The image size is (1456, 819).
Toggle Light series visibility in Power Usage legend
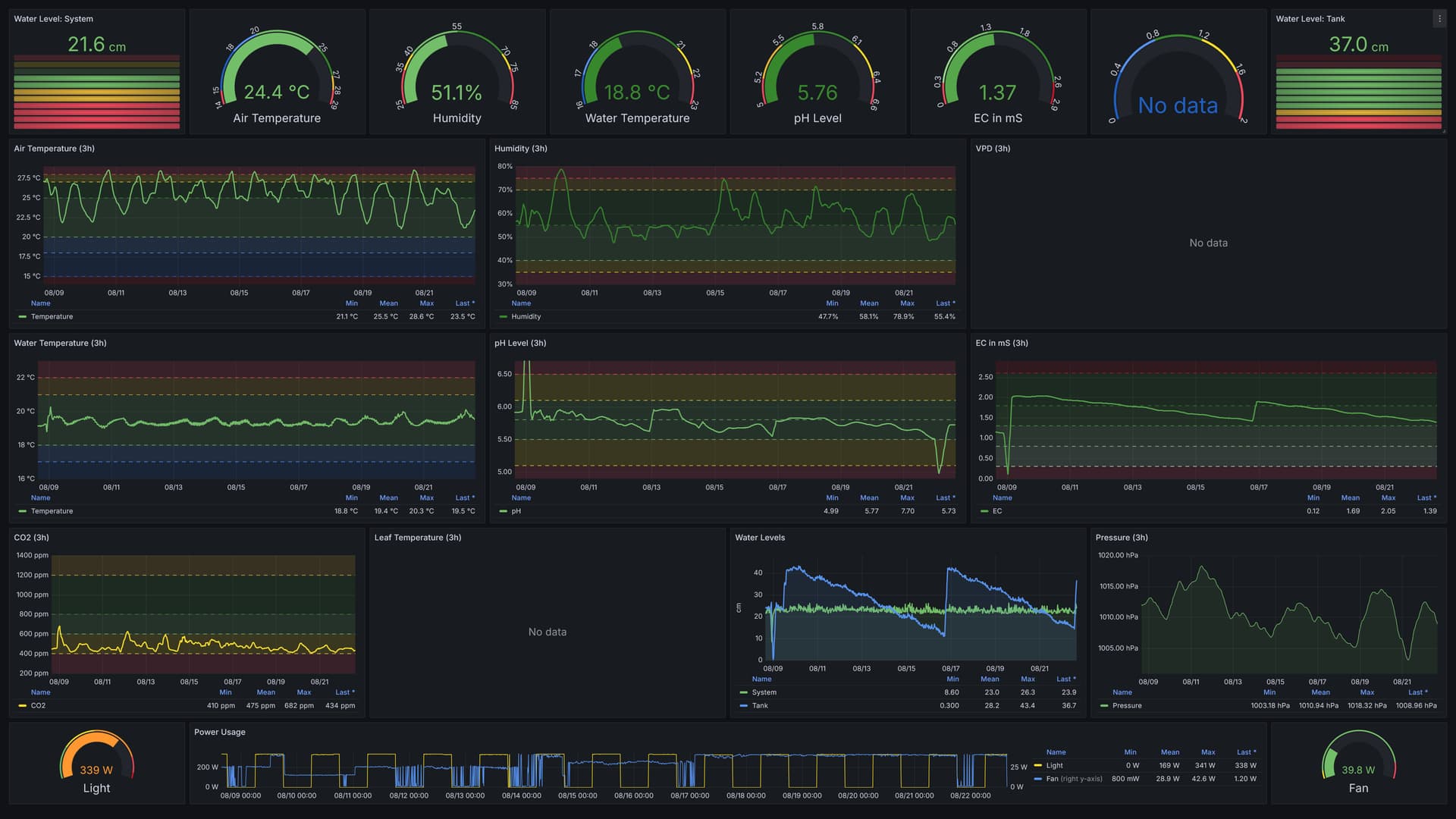(1054, 766)
